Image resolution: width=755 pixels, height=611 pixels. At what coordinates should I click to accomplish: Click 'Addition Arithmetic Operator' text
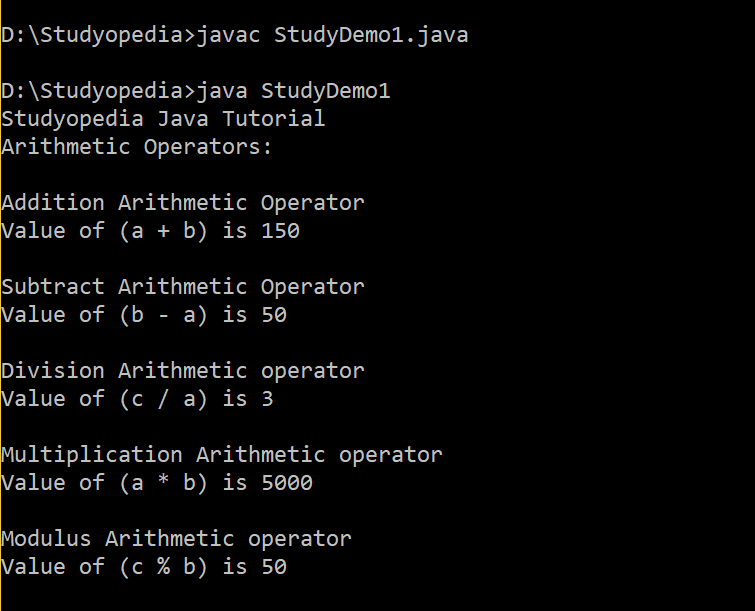point(183,203)
